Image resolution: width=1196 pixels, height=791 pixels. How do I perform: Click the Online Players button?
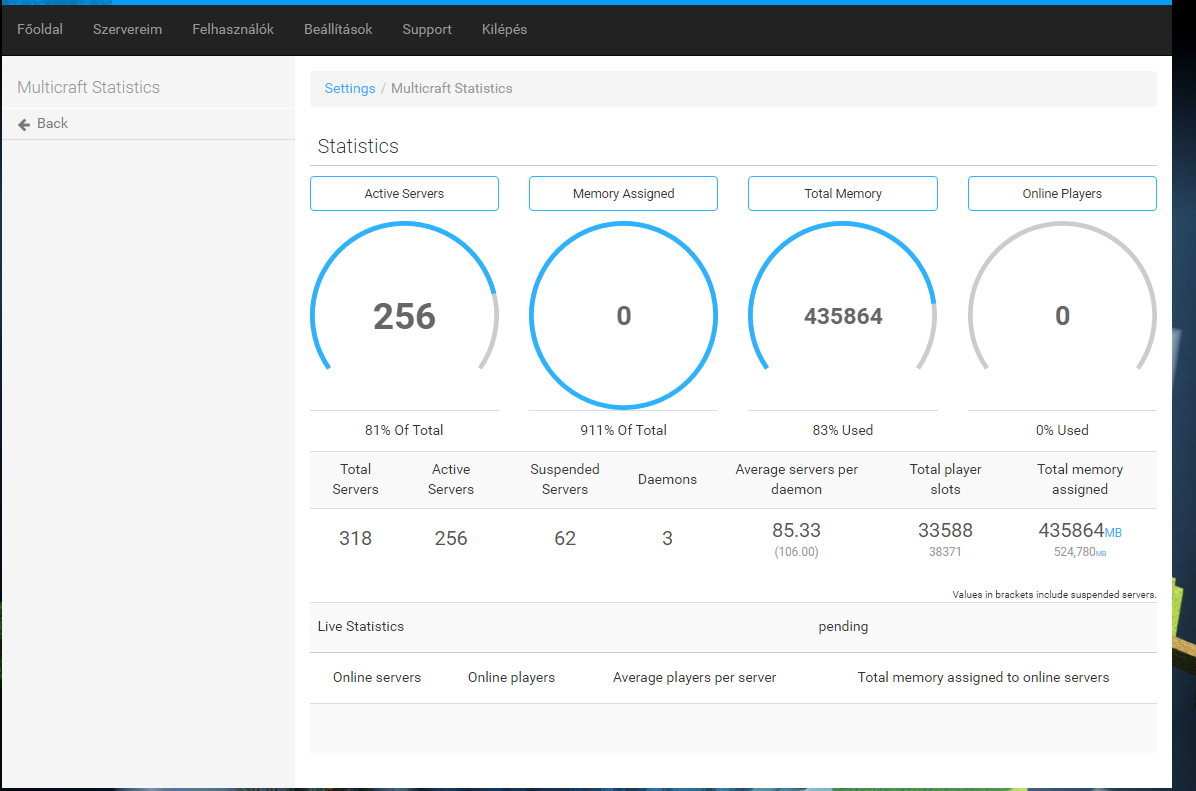click(x=1062, y=194)
